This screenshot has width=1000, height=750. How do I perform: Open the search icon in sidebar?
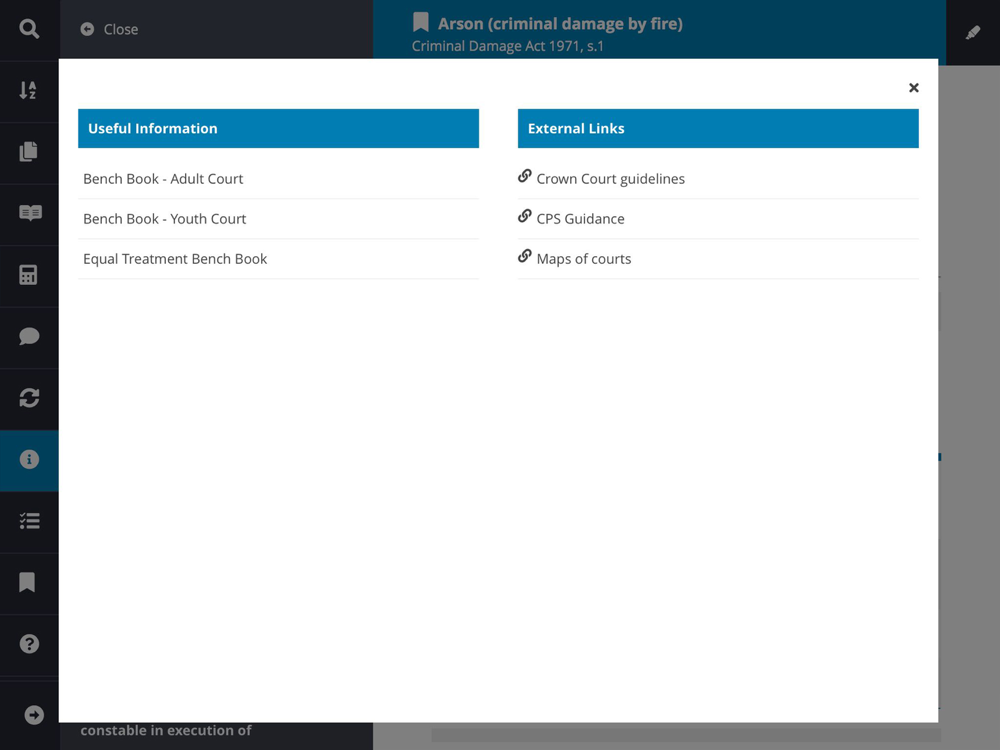click(29, 29)
